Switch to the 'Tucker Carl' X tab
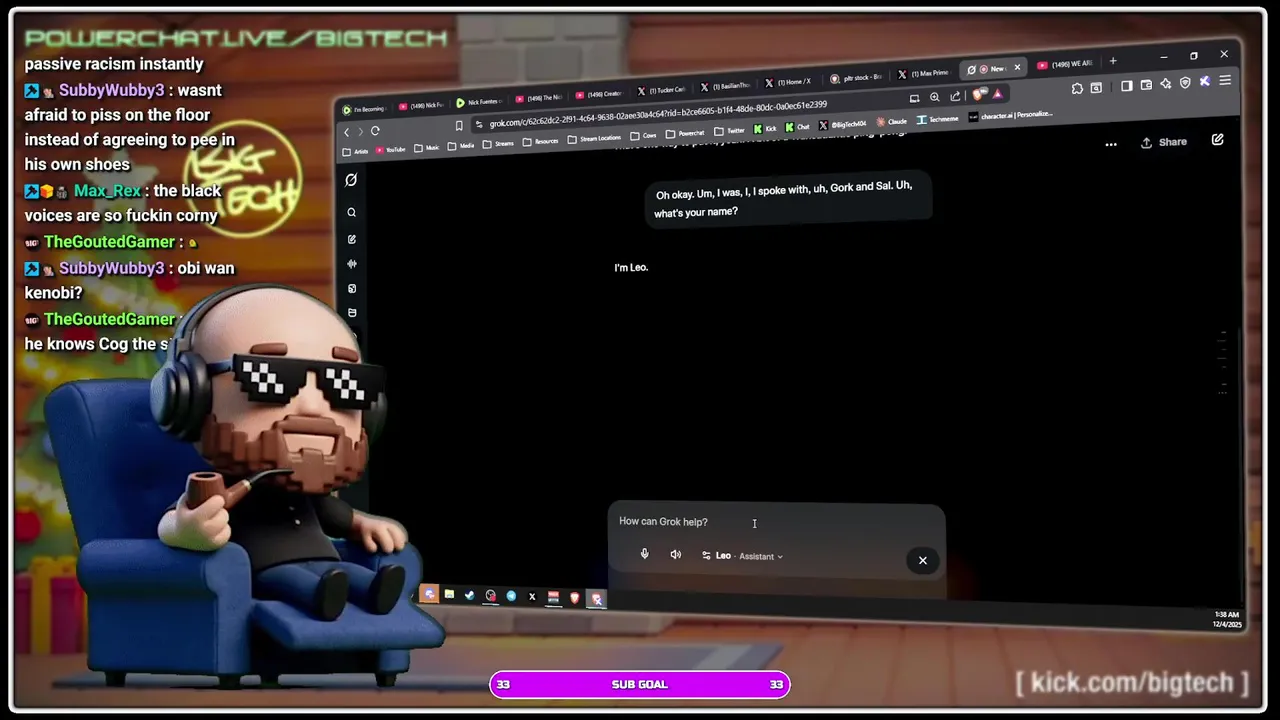 663,90
